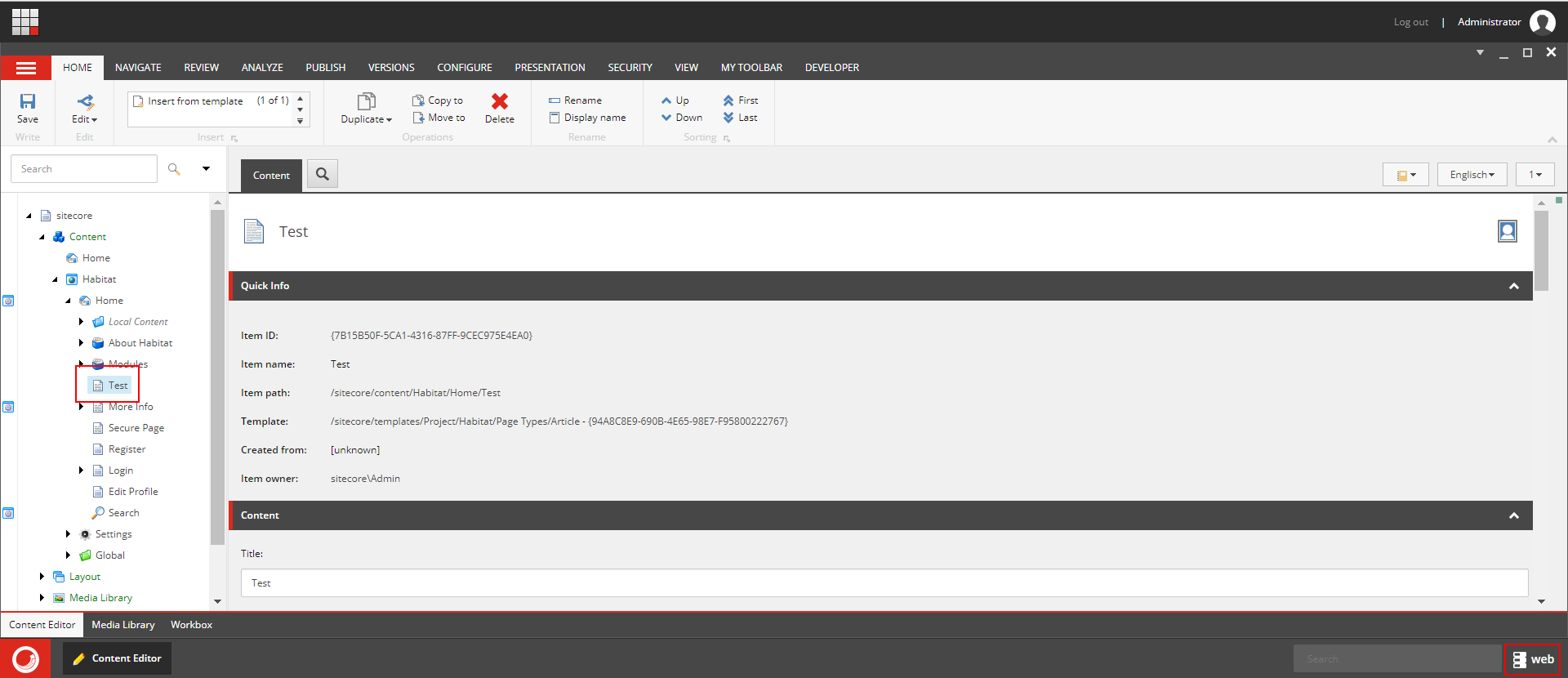The image size is (1568, 678).
Task: Click the Administrator avatar icon
Action: coord(1543,22)
